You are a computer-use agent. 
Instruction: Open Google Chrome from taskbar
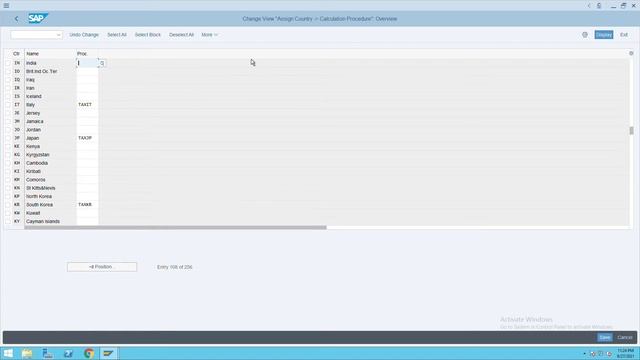pos(89,353)
